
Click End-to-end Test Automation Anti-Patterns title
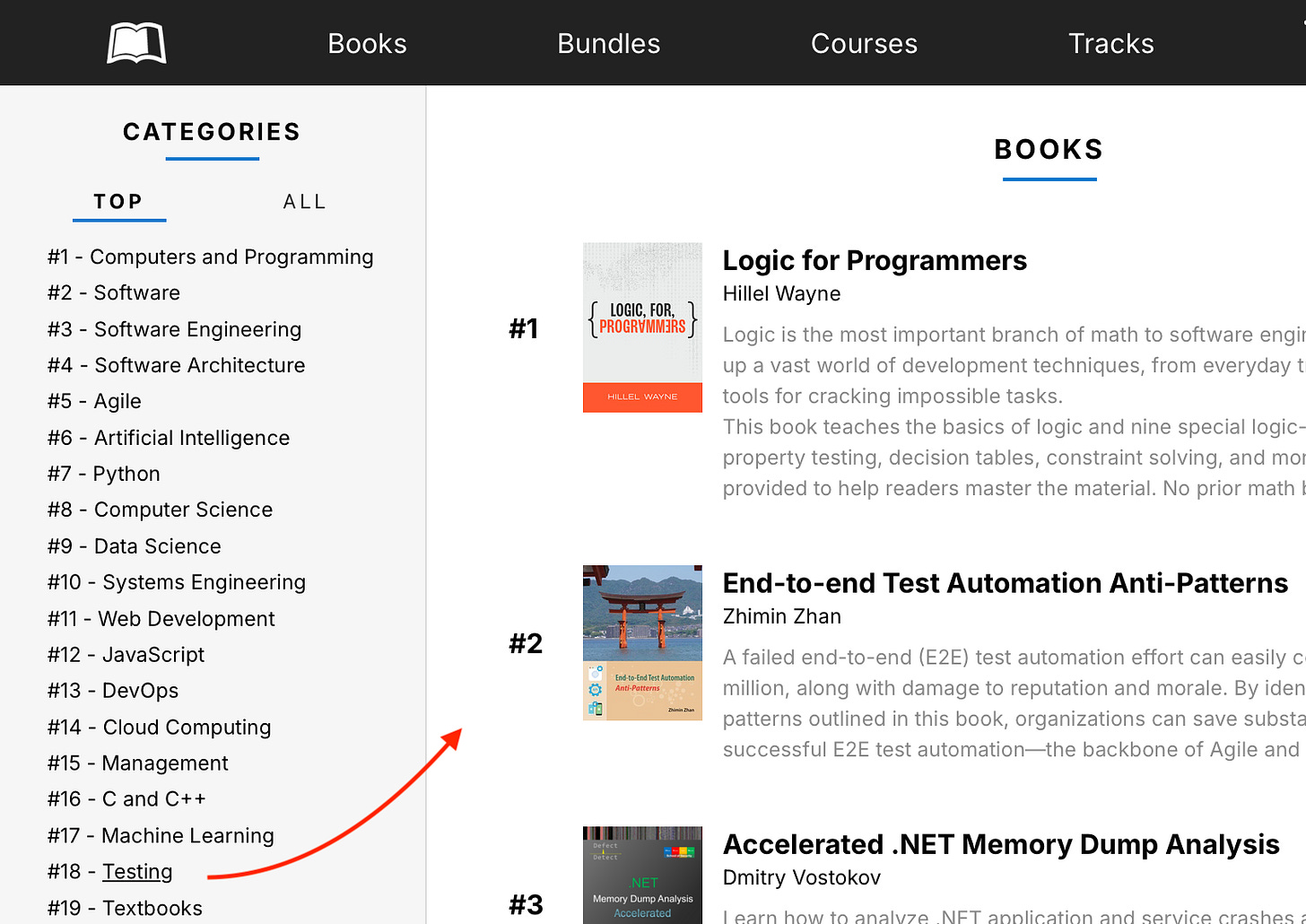point(1006,583)
